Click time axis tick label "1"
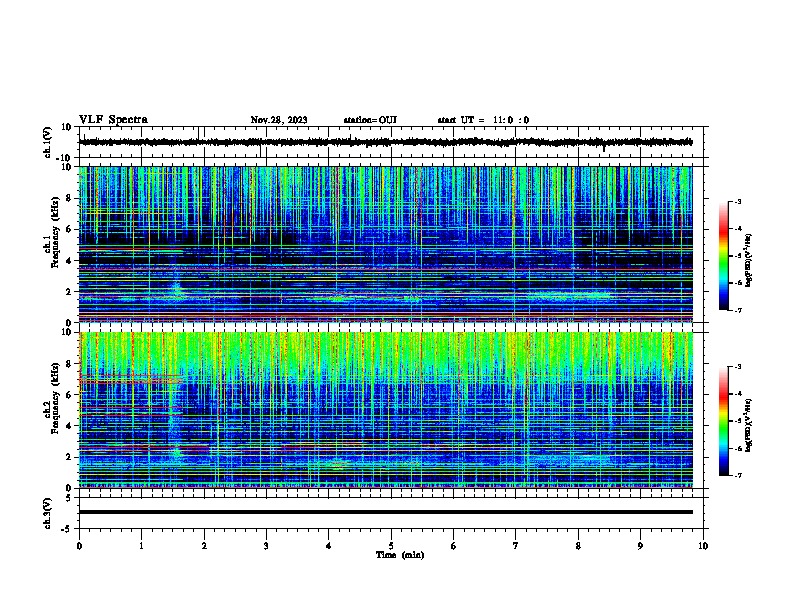Viewport: 792px width, 612px height. coord(141,546)
